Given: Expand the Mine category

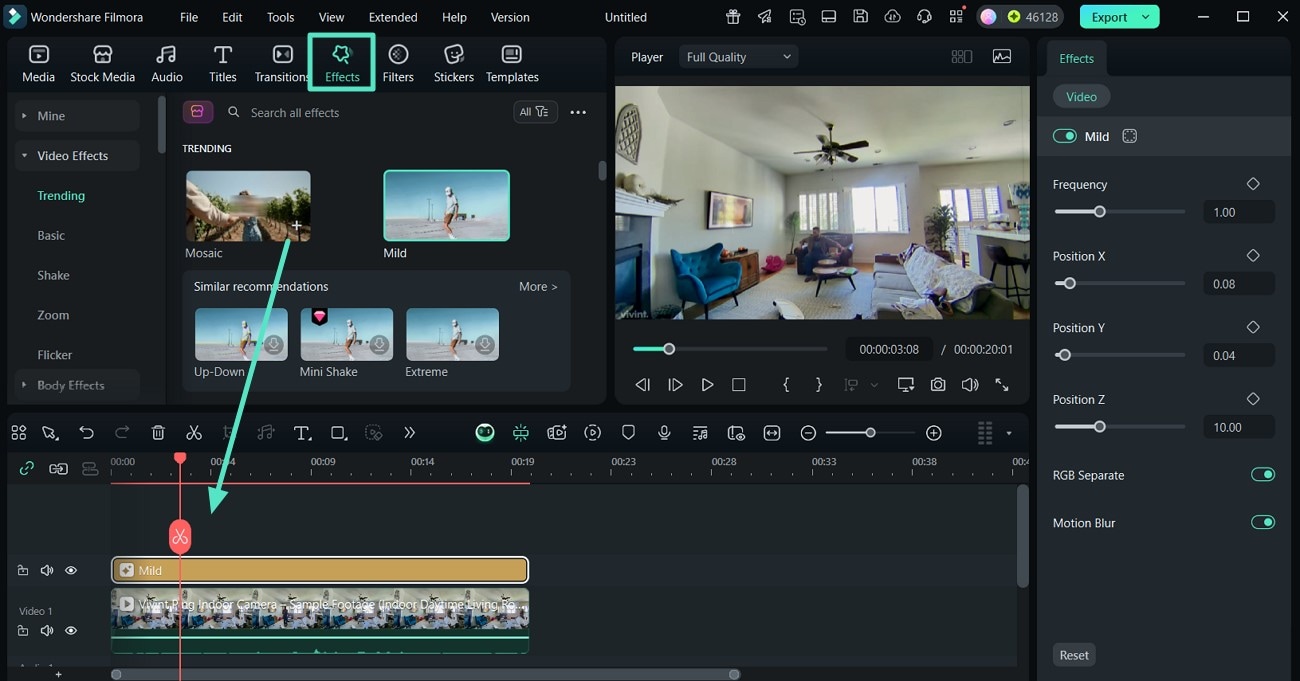Looking at the screenshot, I should click(77, 116).
